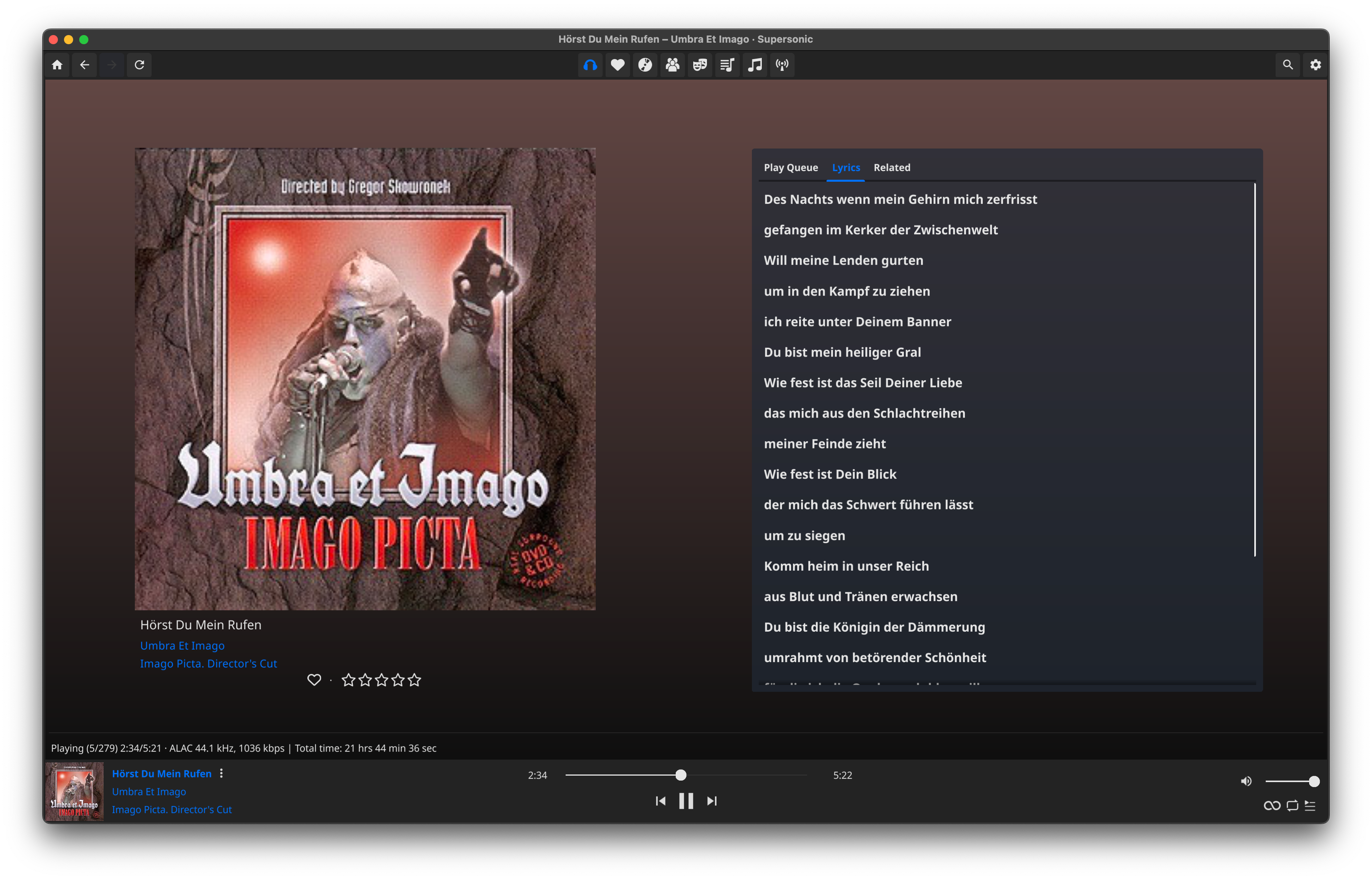The image size is (1372, 880).
Task: Open the Albums disc page
Action: point(645,65)
